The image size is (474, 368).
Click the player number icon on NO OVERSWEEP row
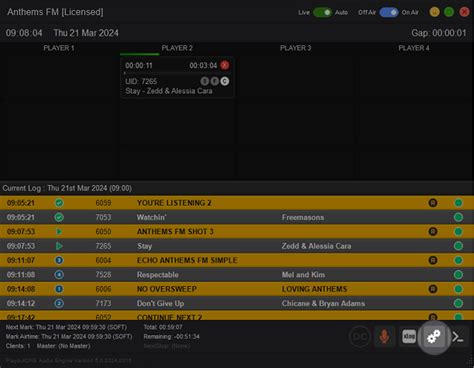(x=59, y=289)
